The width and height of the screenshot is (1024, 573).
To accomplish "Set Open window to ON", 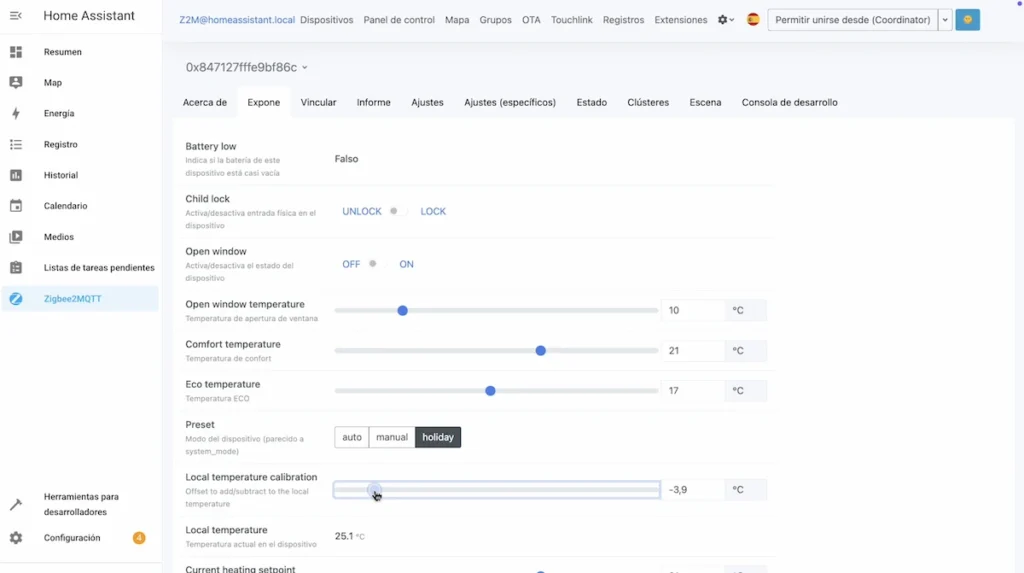I will coord(406,264).
